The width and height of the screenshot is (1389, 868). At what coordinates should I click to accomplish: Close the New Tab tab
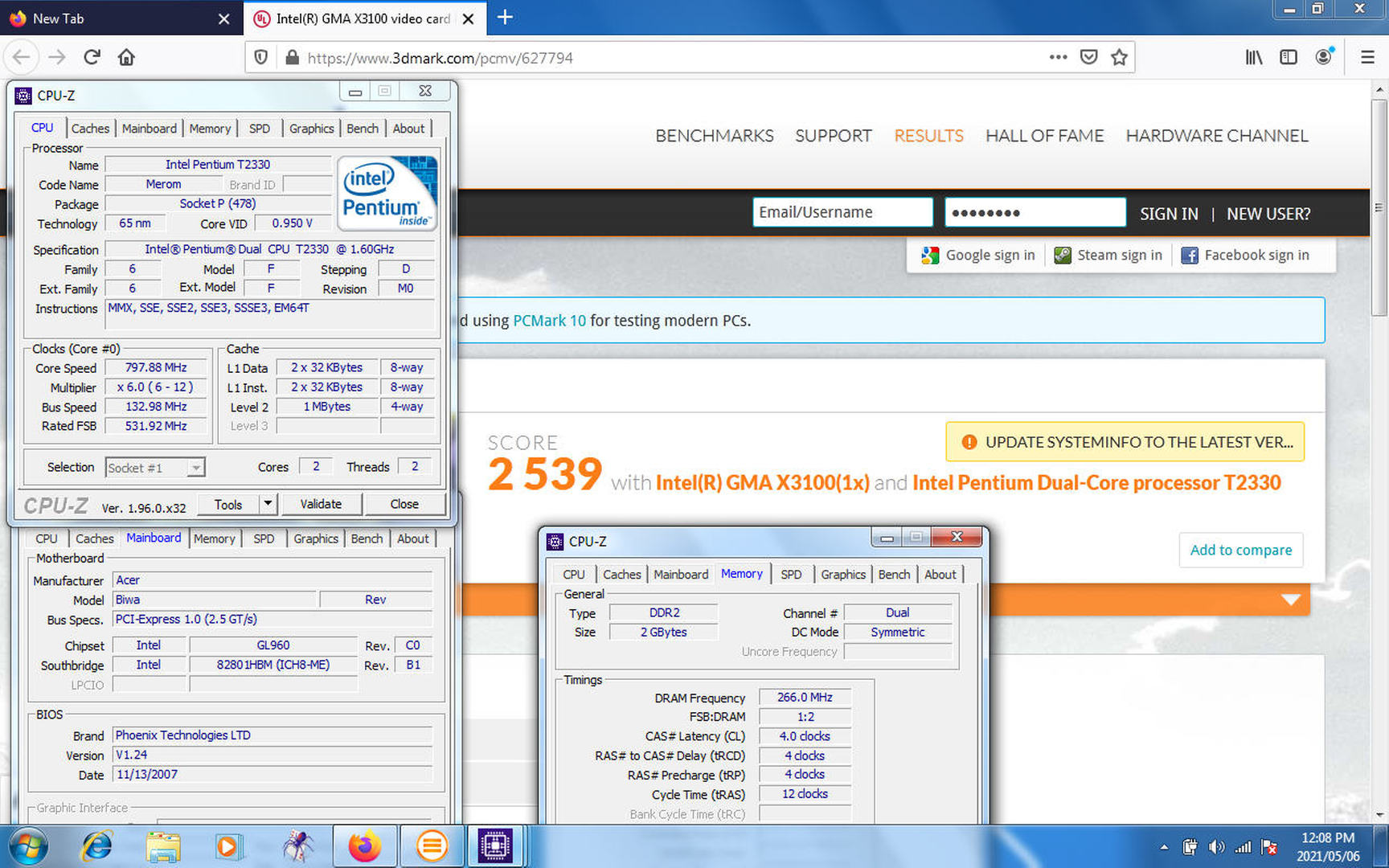224,18
